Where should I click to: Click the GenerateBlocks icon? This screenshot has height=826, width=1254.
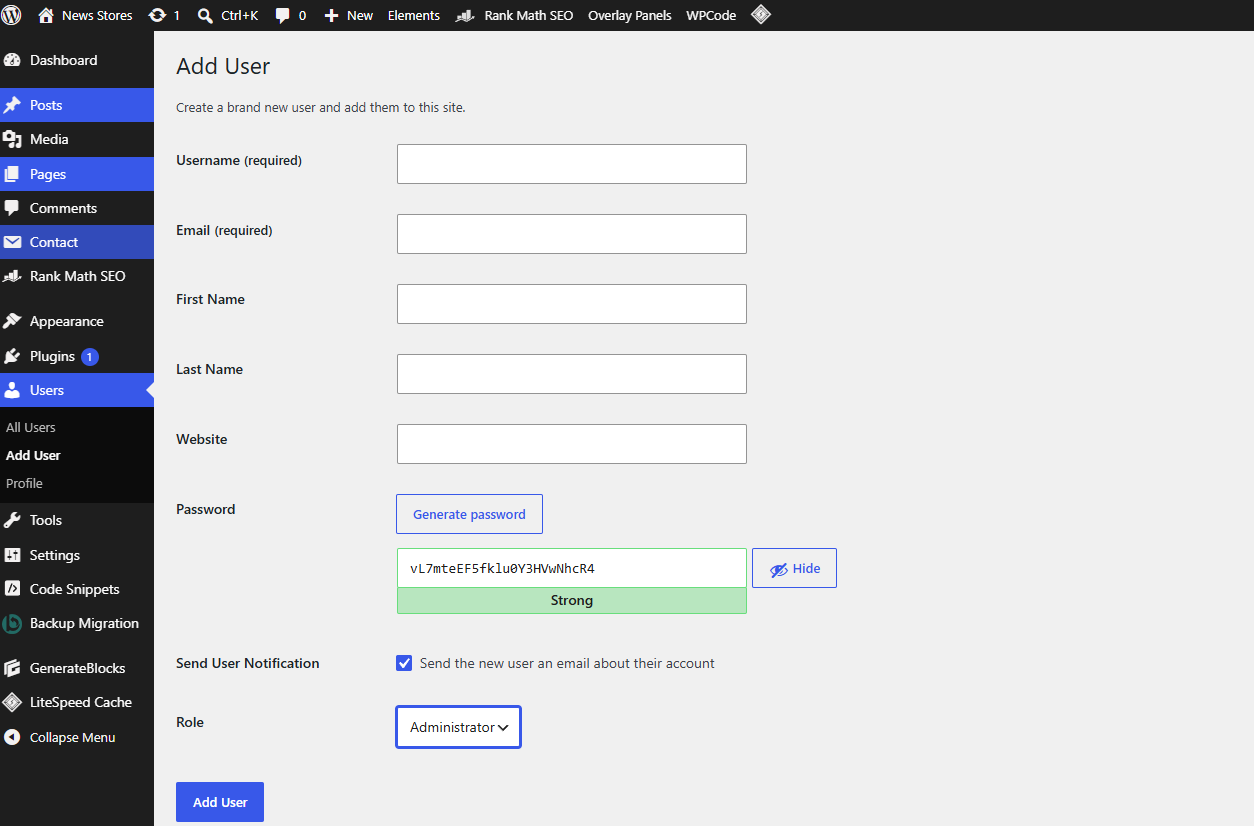tap(12, 668)
